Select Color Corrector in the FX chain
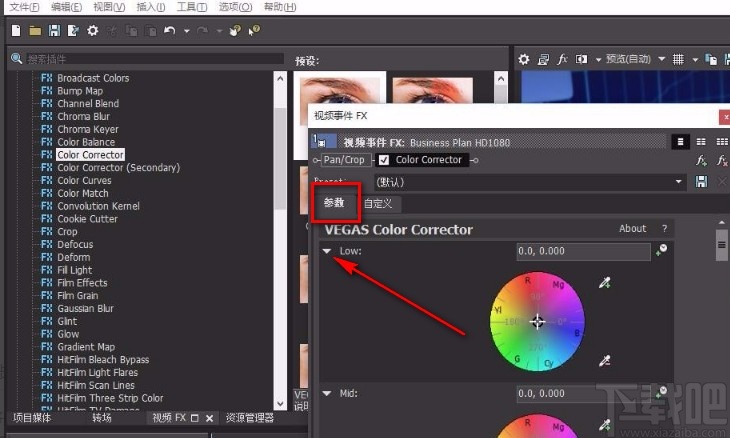Screen dimensions: 730x438 pyautogui.click(x=428, y=160)
